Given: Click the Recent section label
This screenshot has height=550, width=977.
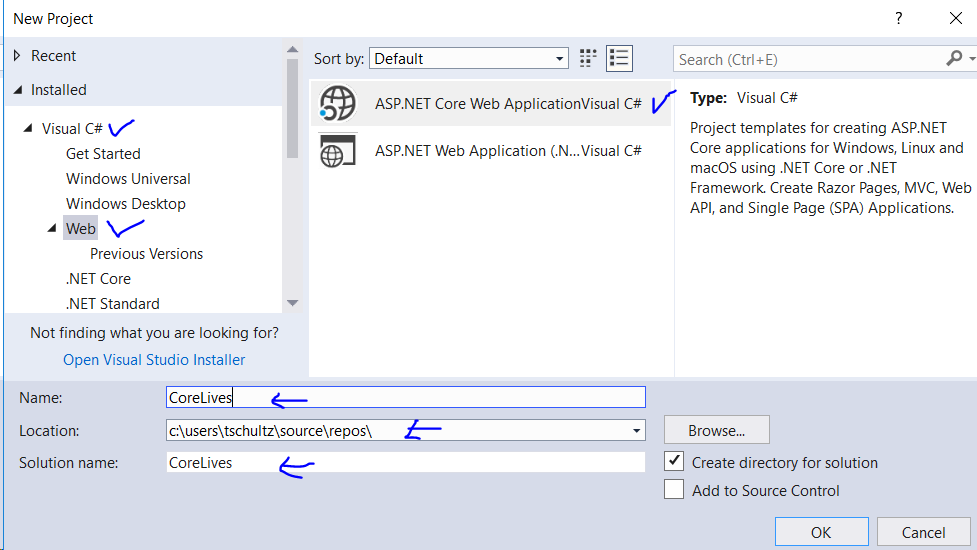Looking at the screenshot, I should pos(54,55).
